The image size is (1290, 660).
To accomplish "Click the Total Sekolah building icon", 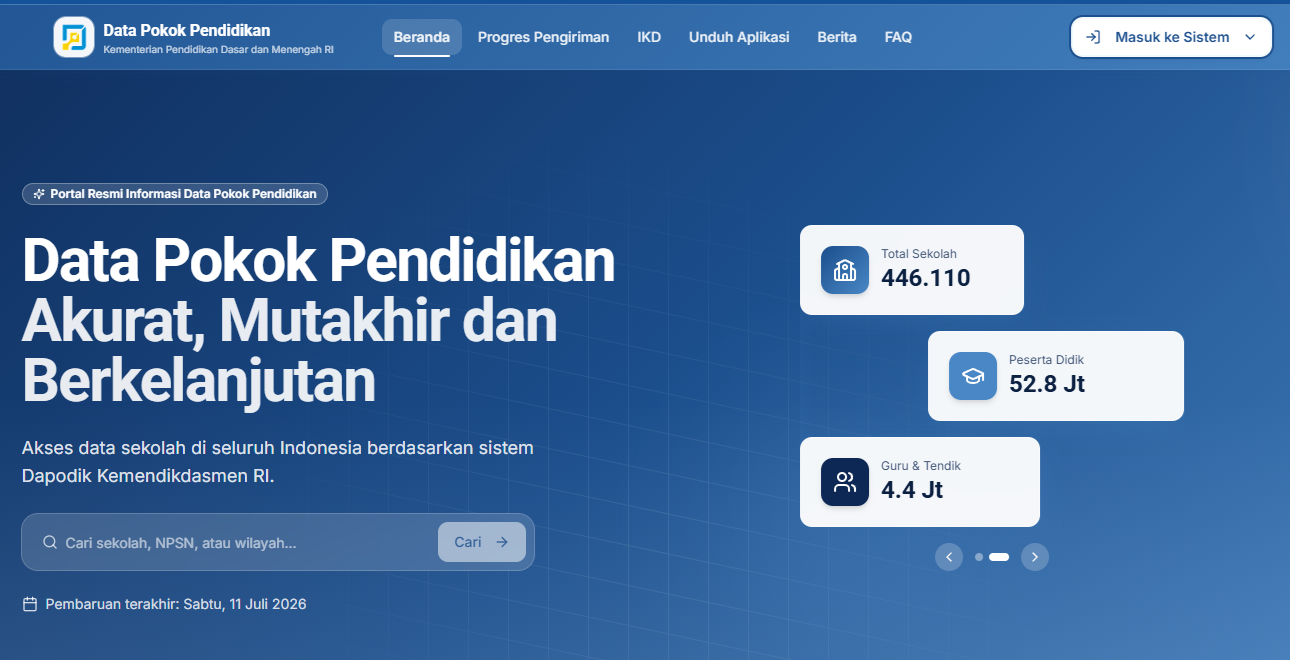I will pyautogui.click(x=845, y=270).
